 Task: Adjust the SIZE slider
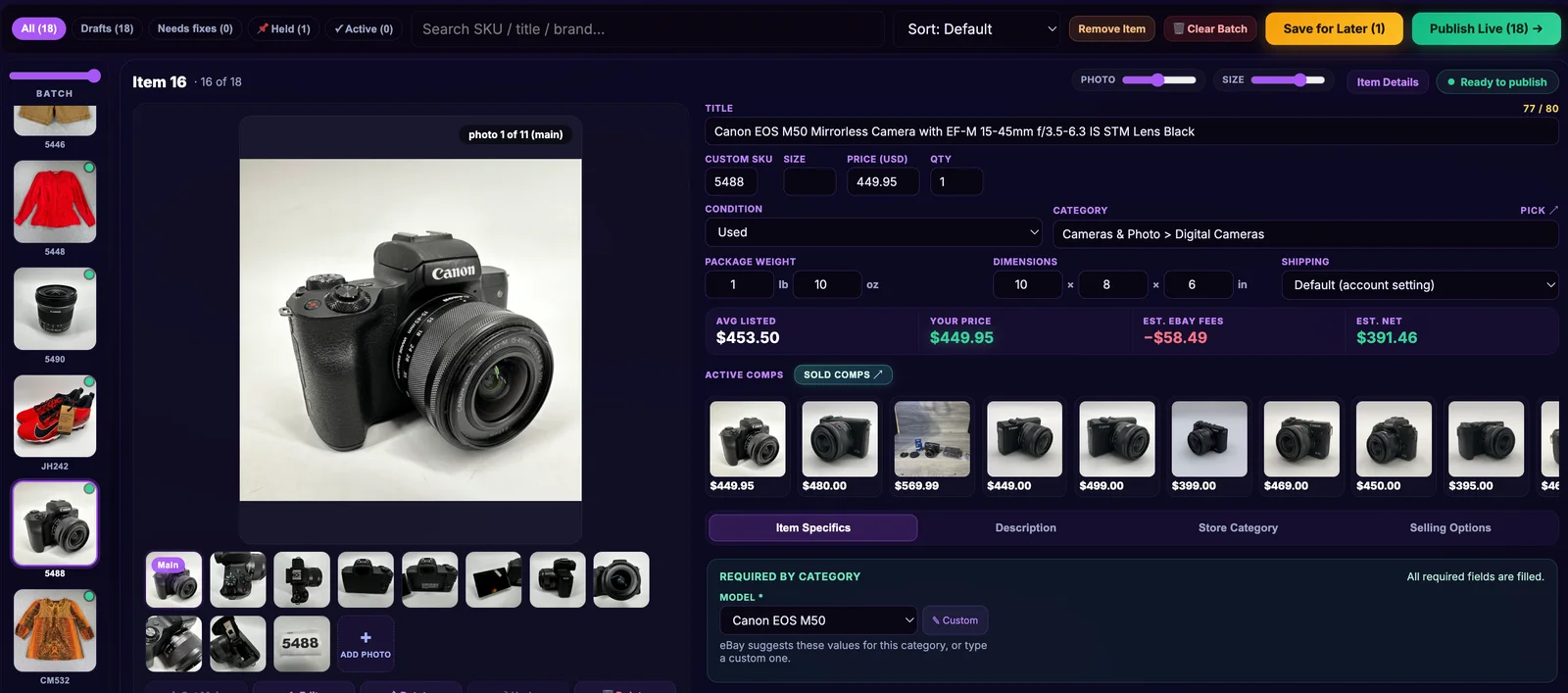coord(1288,80)
